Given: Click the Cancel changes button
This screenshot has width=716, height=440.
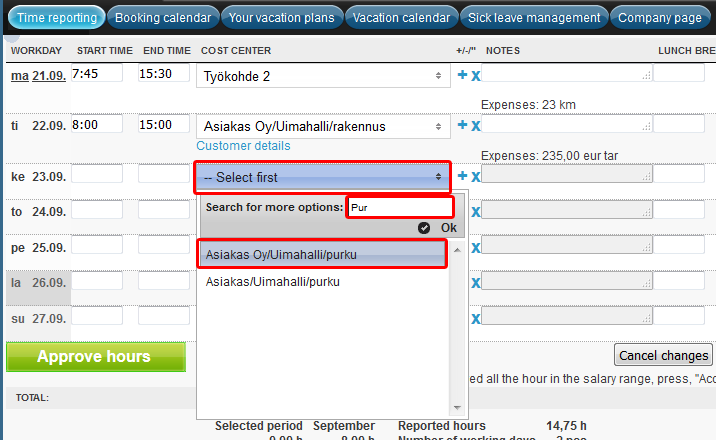Looking at the screenshot, I should [663, 355].
